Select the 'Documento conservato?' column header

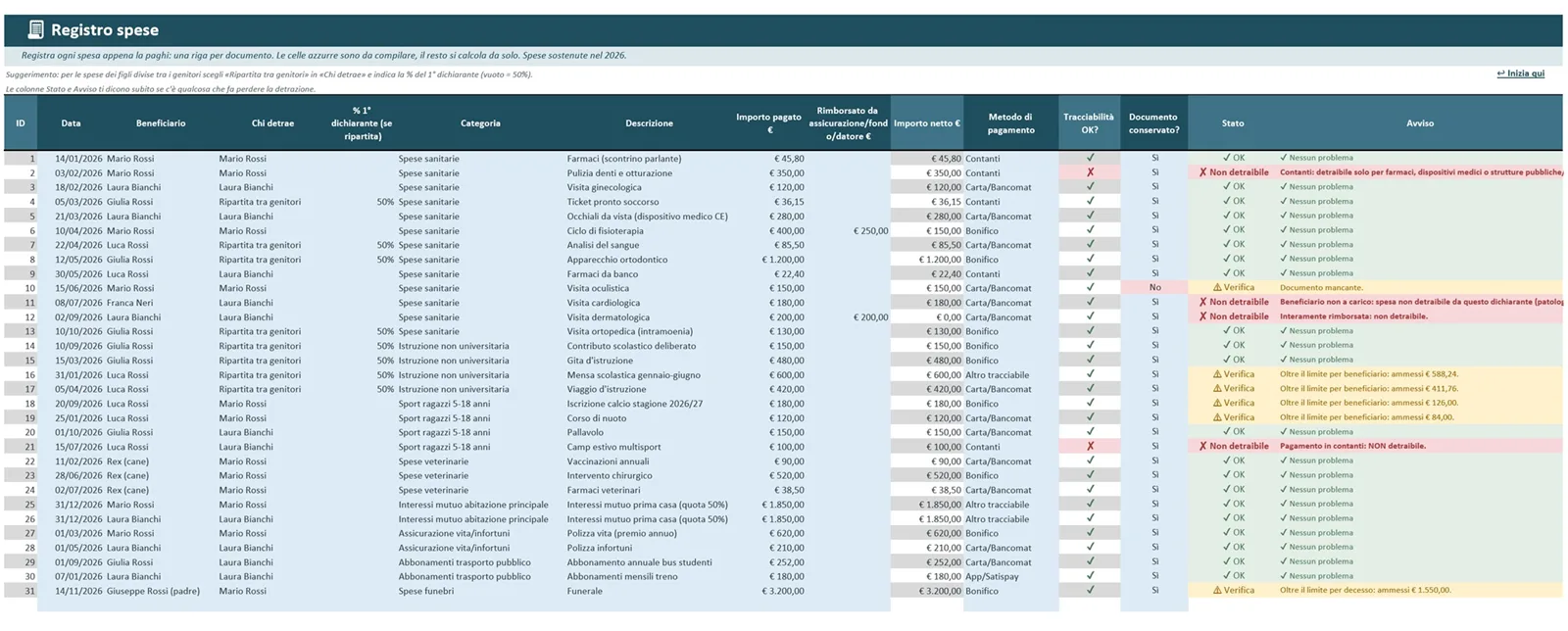tap(1153, 123)
